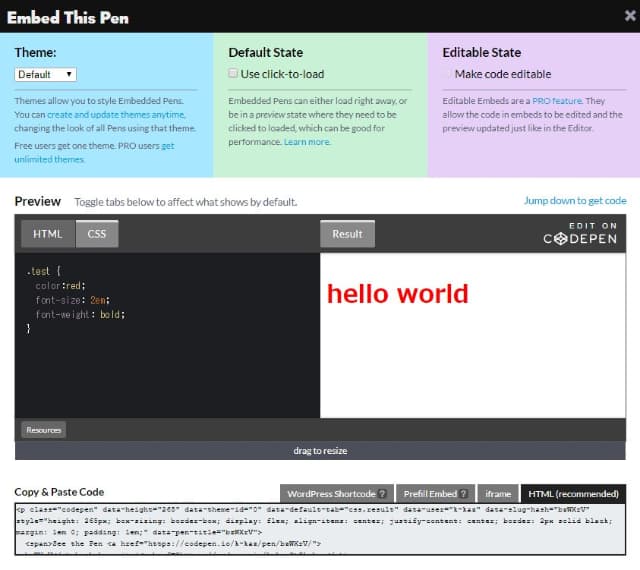640x570 pixels.
Task: Toggle the CSS tab in preview
Action: [x=97, y=234]
